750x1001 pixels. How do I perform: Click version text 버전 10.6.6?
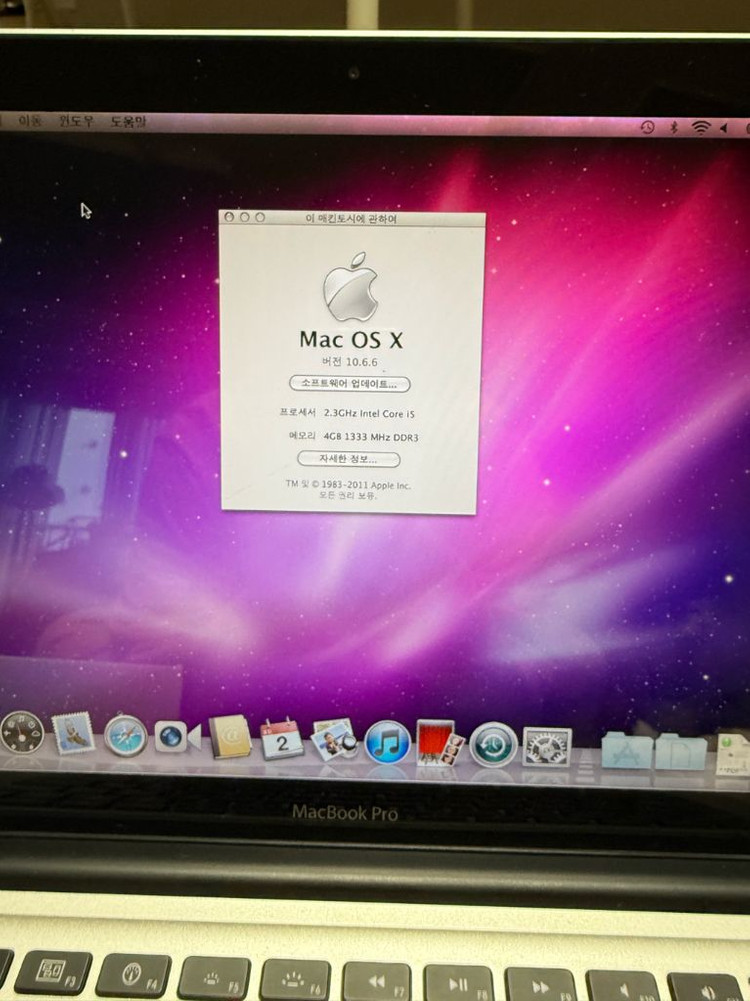350,362
